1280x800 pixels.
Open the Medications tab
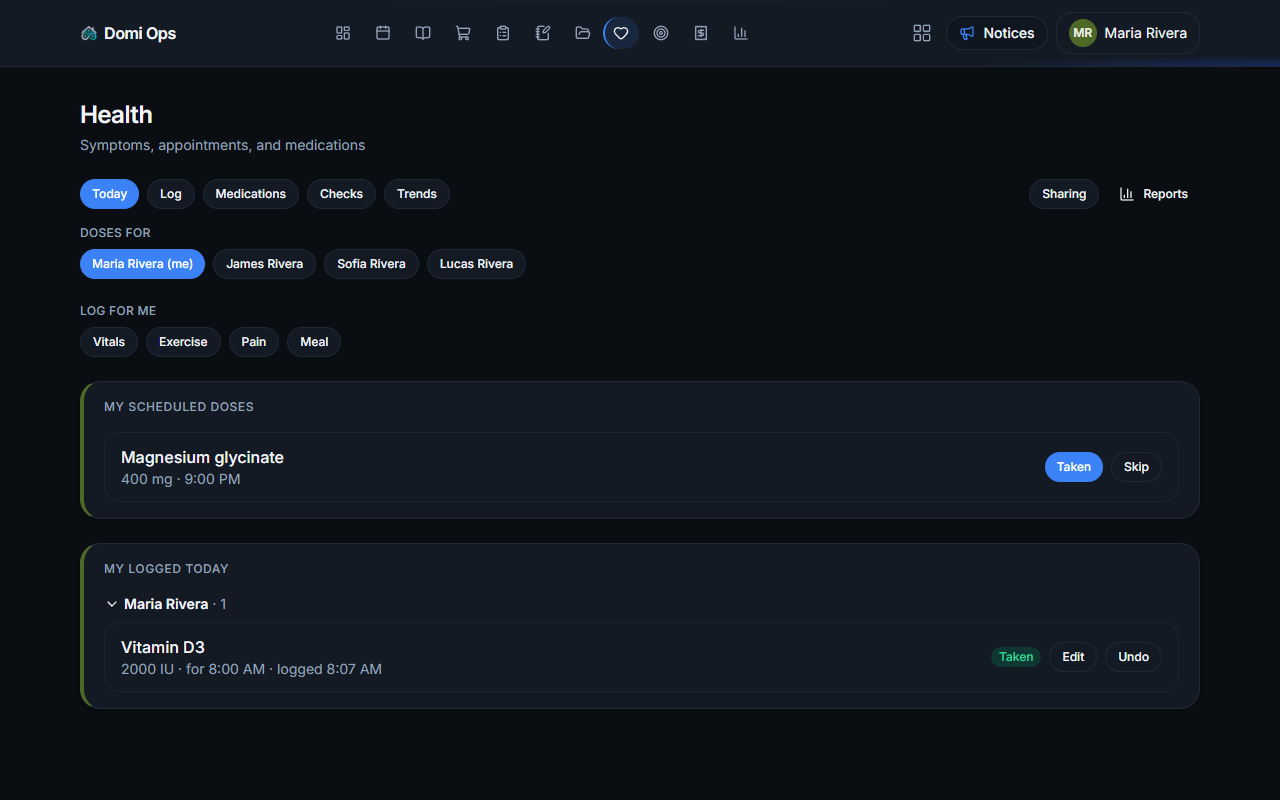pyautogui.click(x=251, y=194)
